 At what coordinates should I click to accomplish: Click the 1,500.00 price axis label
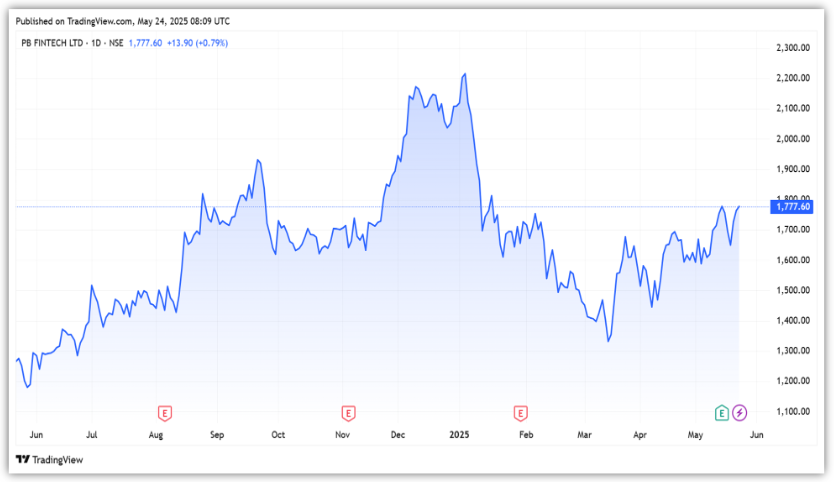click(792, 290)
